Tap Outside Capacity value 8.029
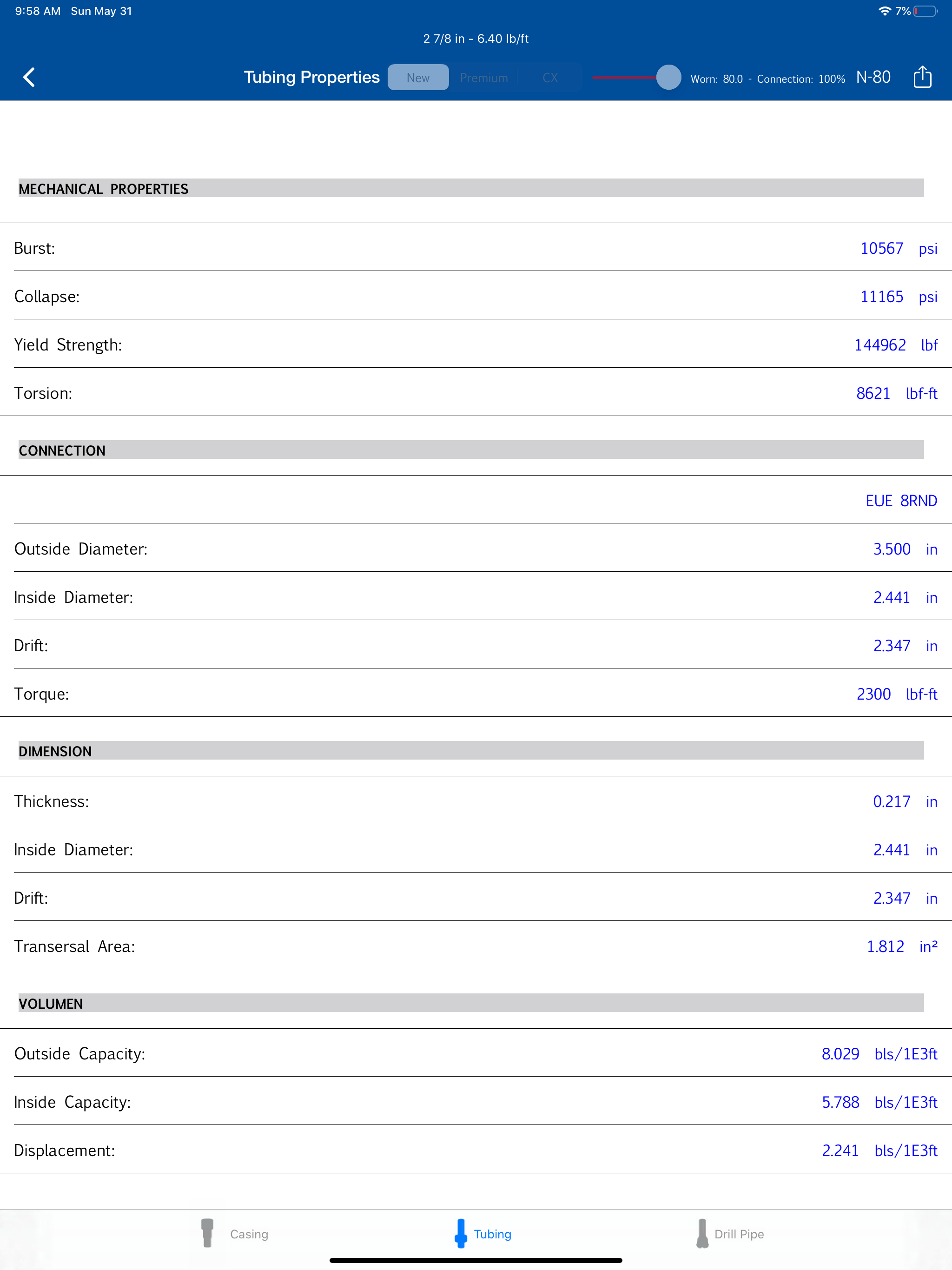The height and width of the screenshot is (1270, 952). click(840, 1053)
